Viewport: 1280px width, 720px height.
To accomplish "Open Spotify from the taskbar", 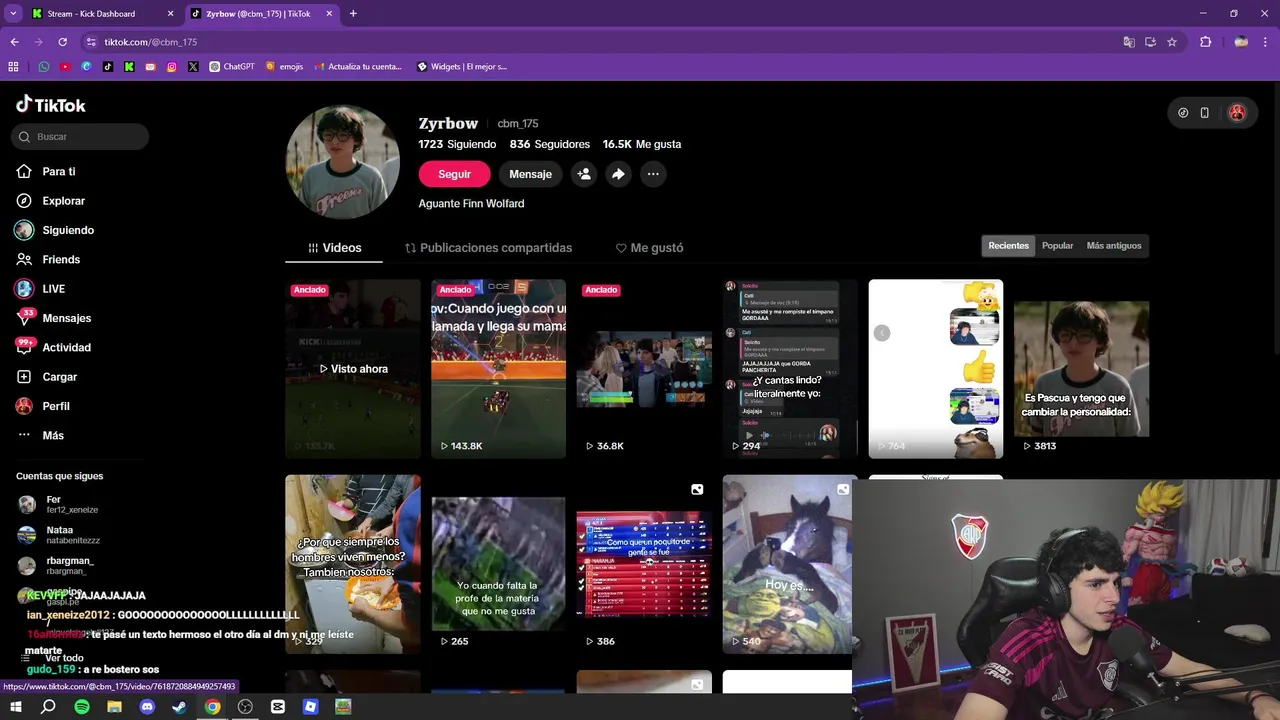I will point(82,707).
